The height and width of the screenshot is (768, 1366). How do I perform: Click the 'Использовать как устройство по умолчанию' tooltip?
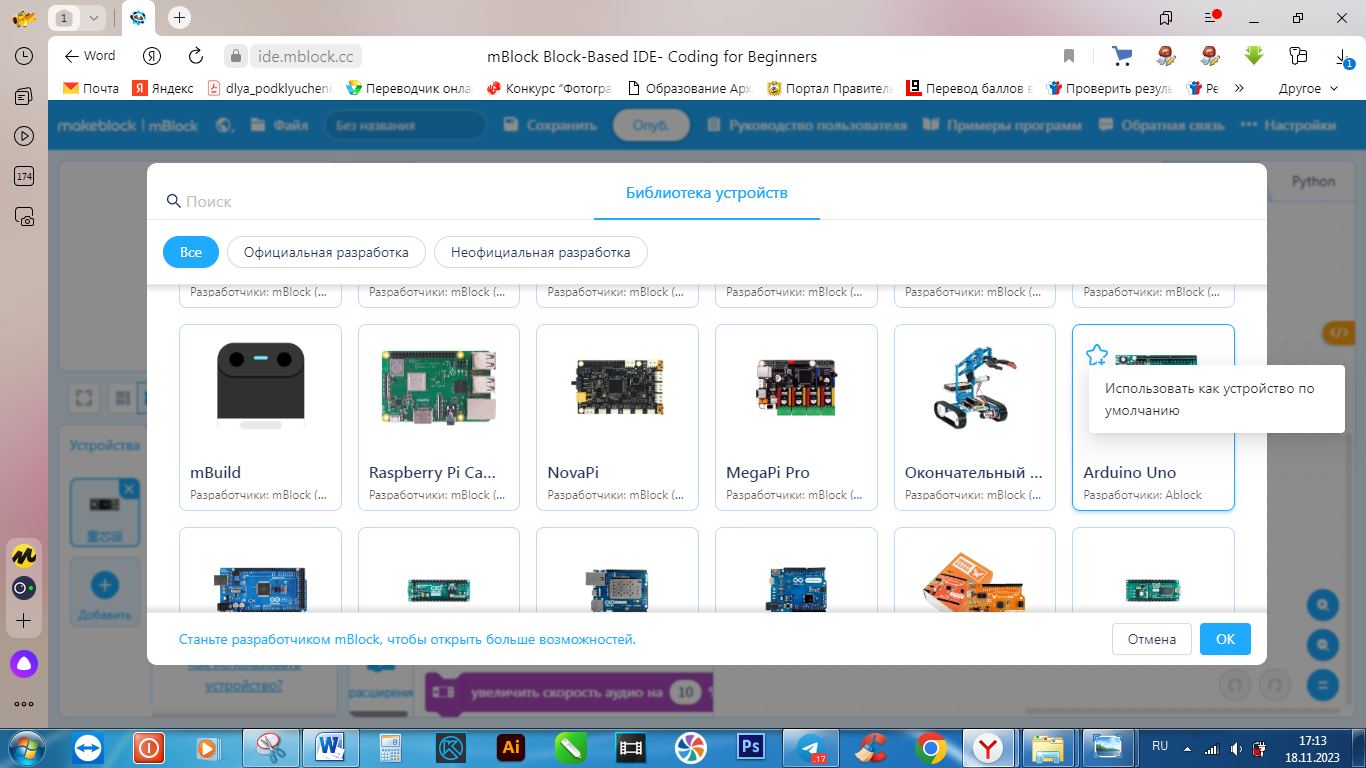pyautogui.click(x=1216, y=399)
